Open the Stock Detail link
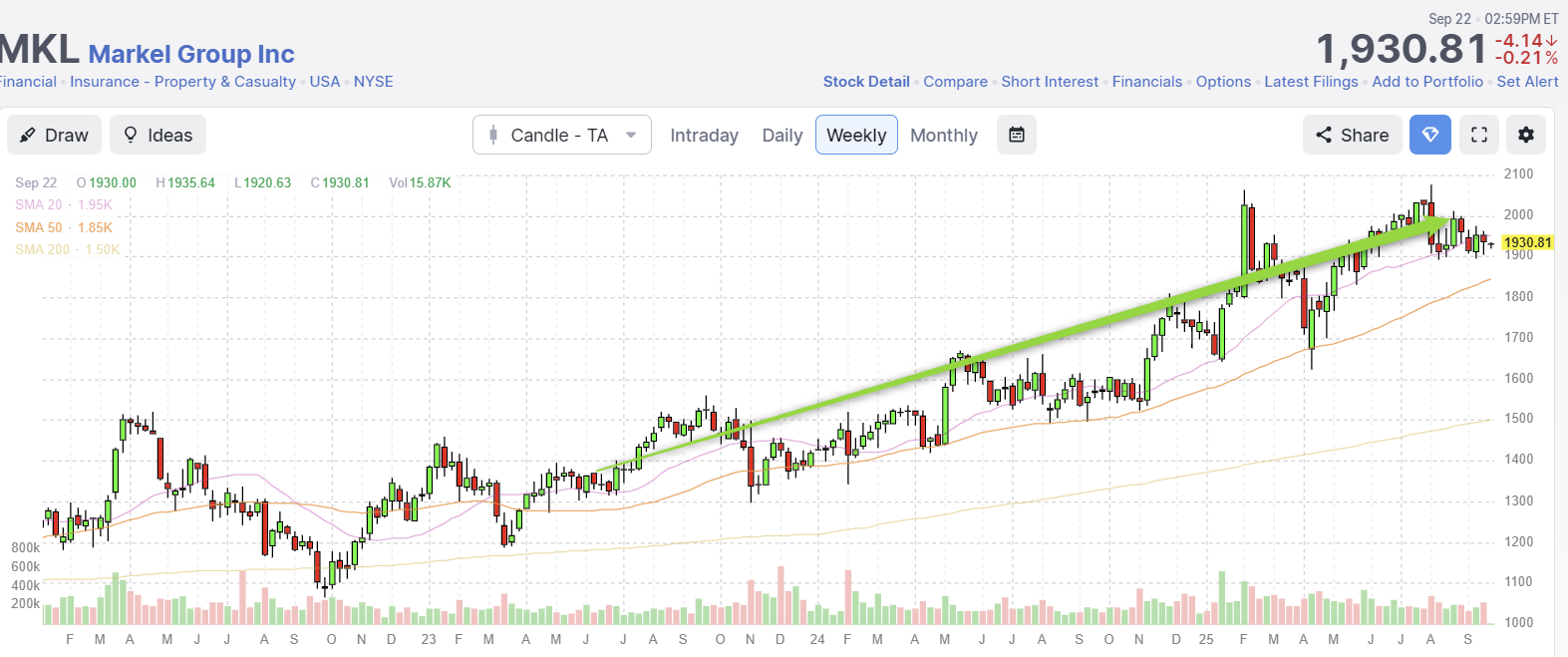The height and width of the screenshot is (657, 1568). [866, 82]
